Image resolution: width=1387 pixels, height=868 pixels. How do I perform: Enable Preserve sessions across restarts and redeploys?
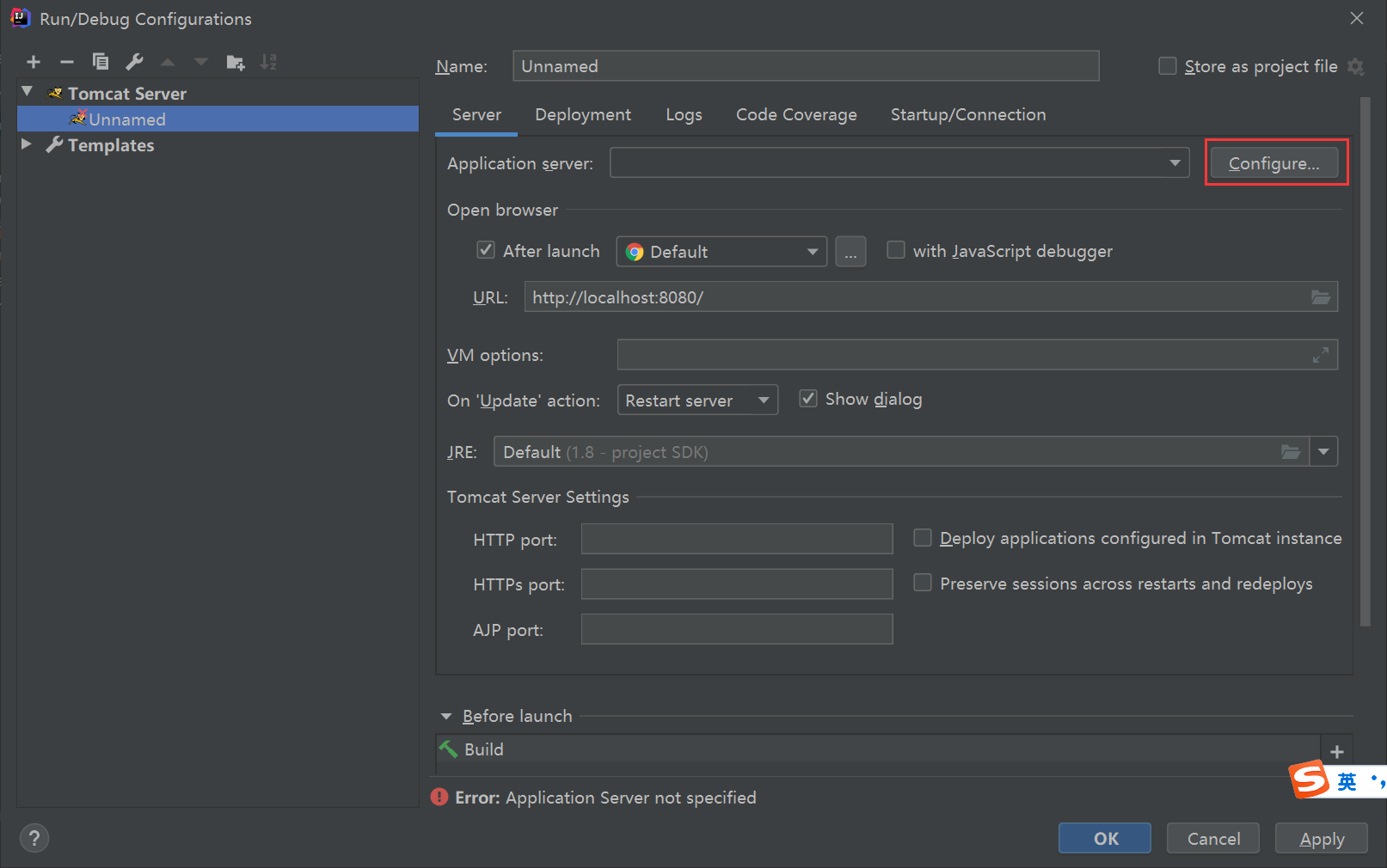[x=923, y=583]
